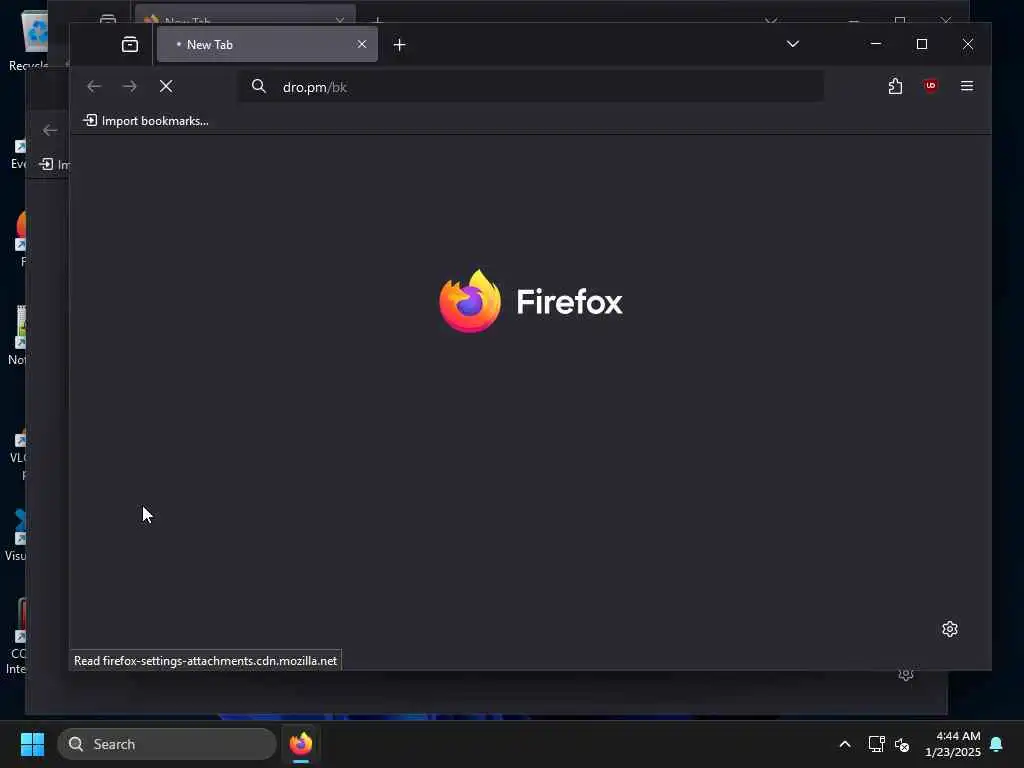This screenshot has width=1024, height=768.
Task: Show hidden system tray icons
Action: [x=844, y=744]
